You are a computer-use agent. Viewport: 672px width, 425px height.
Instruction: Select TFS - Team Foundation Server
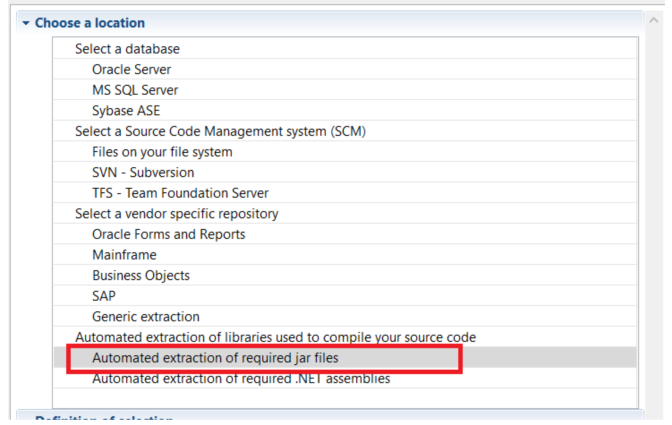180,193
